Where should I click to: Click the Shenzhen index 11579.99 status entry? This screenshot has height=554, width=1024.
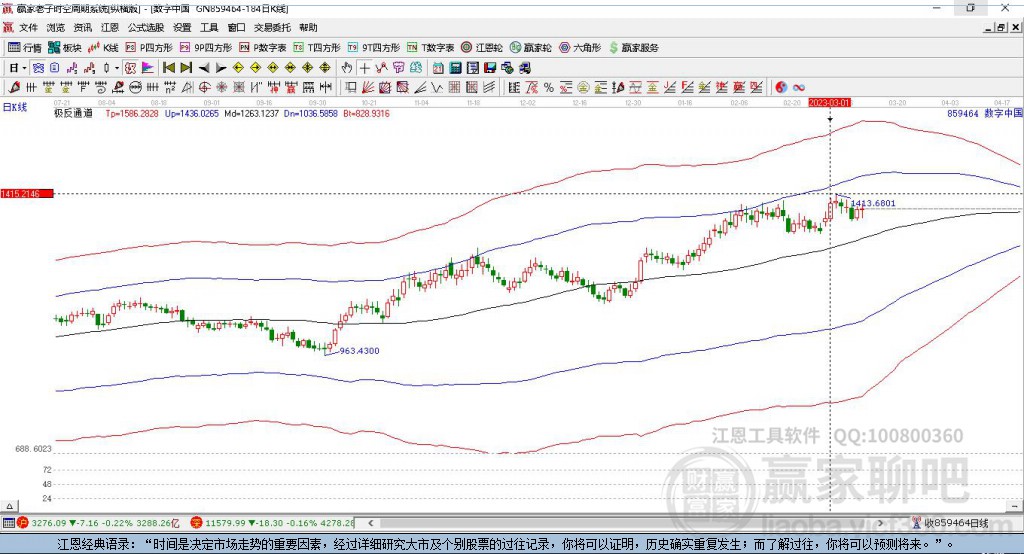(273, 523)
